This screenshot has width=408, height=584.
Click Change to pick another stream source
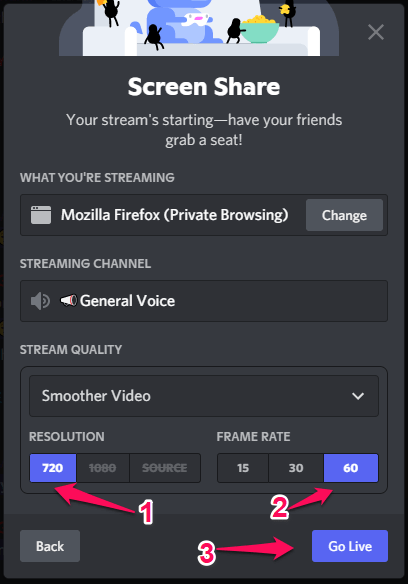point(344,215)
